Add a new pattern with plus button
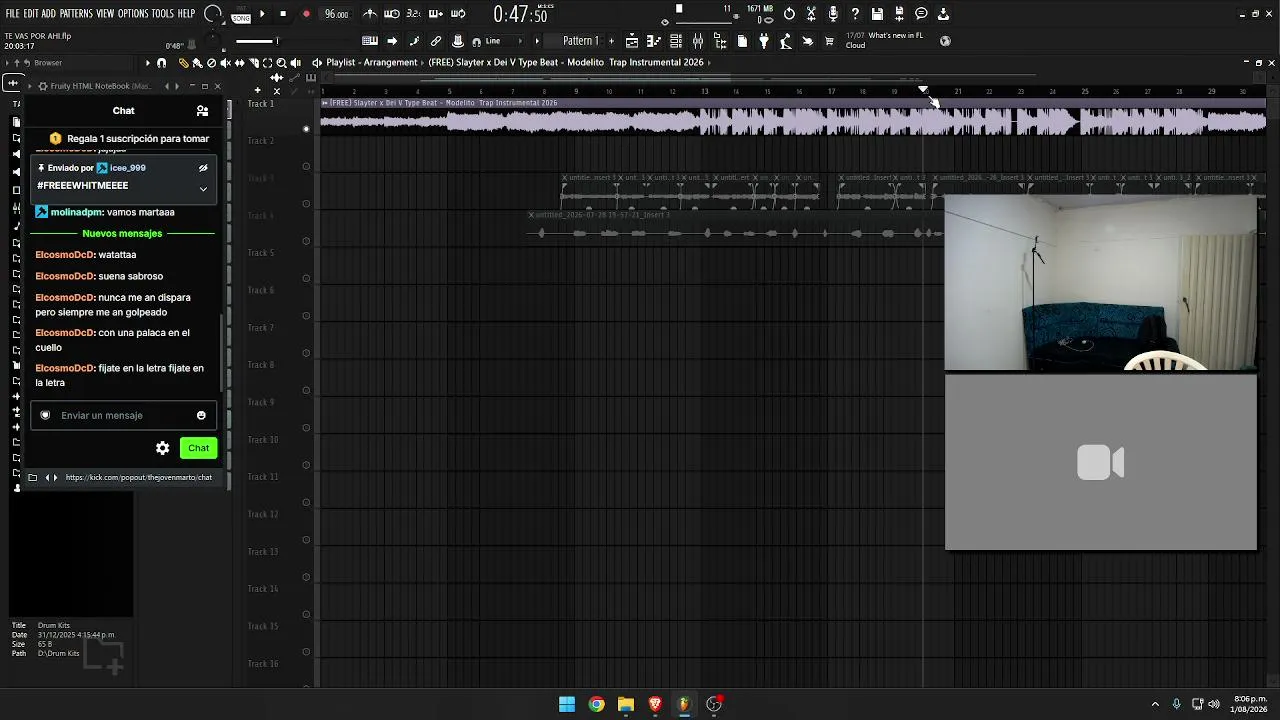 612,41
